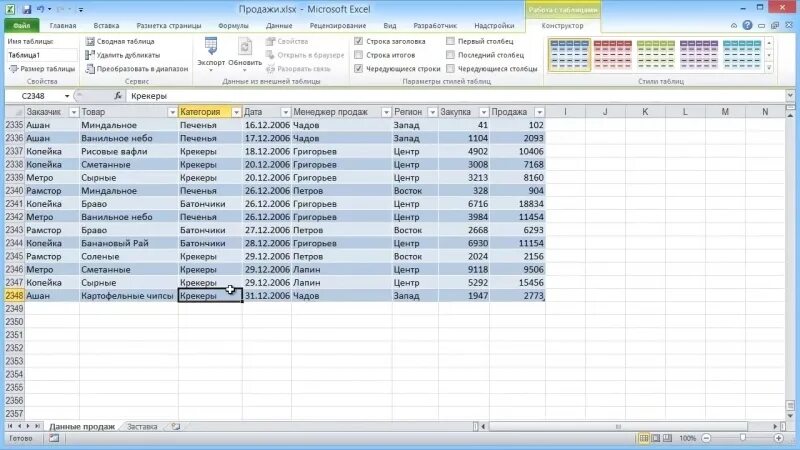This screenshot has height=450, width=800.
Task: Open the Закупка column filter dropdown
Action: tap(484, 112)
